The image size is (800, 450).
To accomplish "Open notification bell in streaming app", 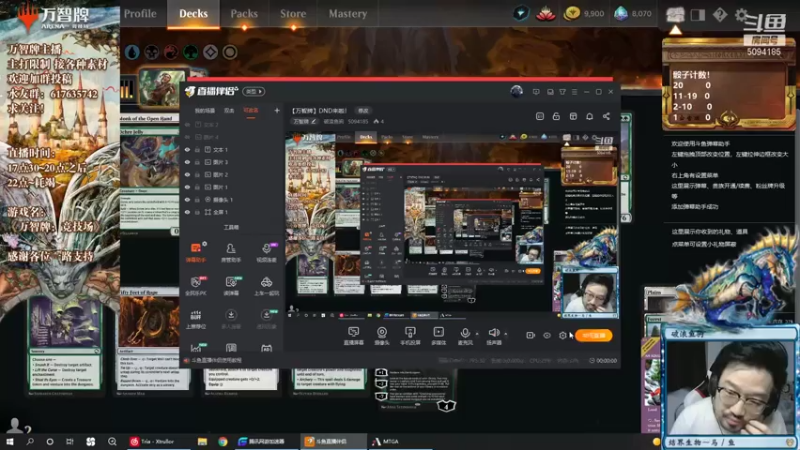I will click(589, 116).
